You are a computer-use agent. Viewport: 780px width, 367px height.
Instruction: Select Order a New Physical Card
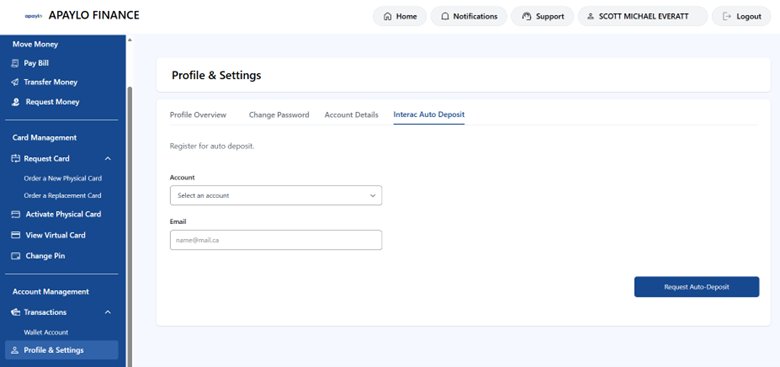(63, 178)
